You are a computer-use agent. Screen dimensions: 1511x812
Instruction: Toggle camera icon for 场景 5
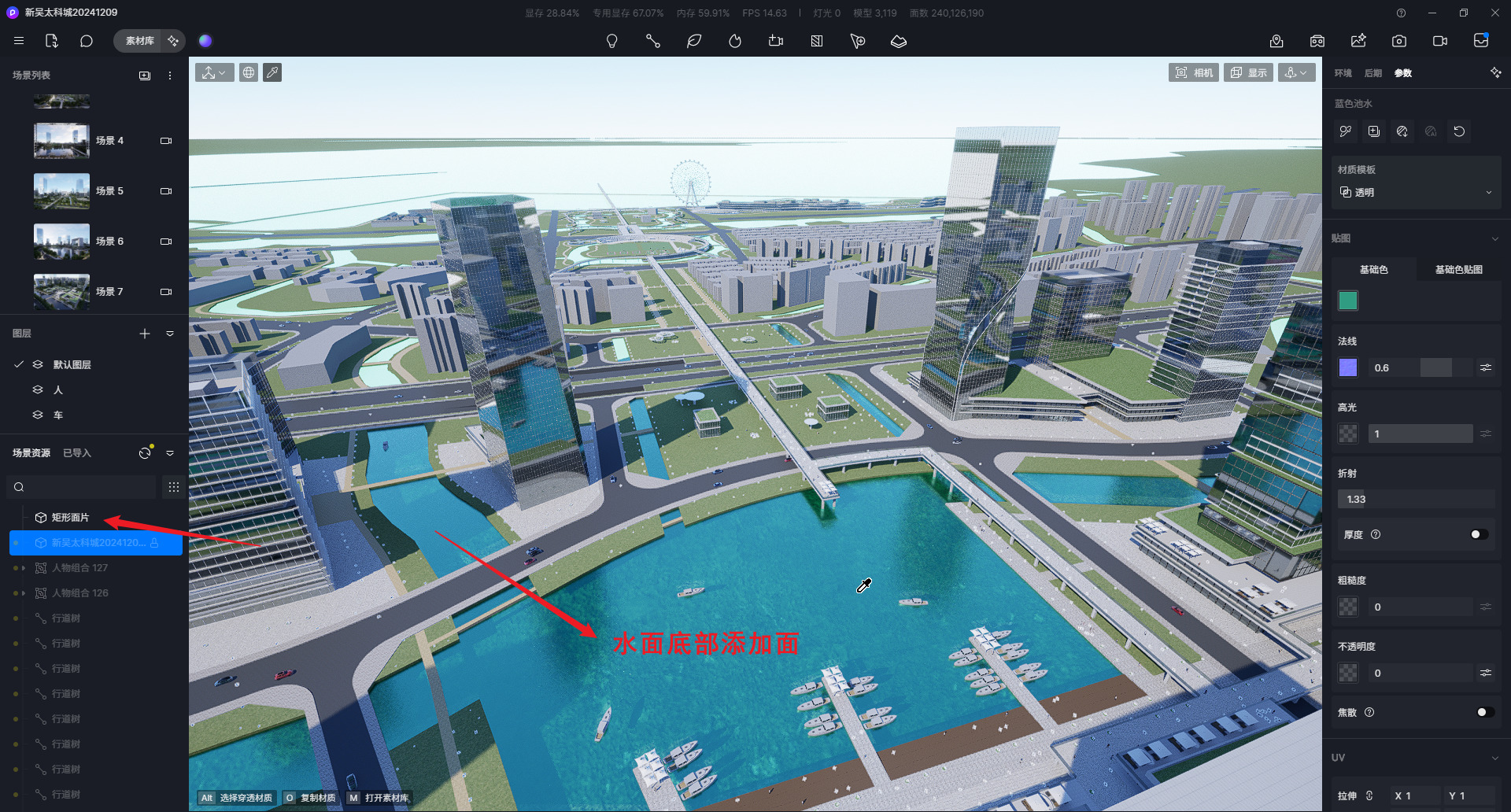pos(166,191)
